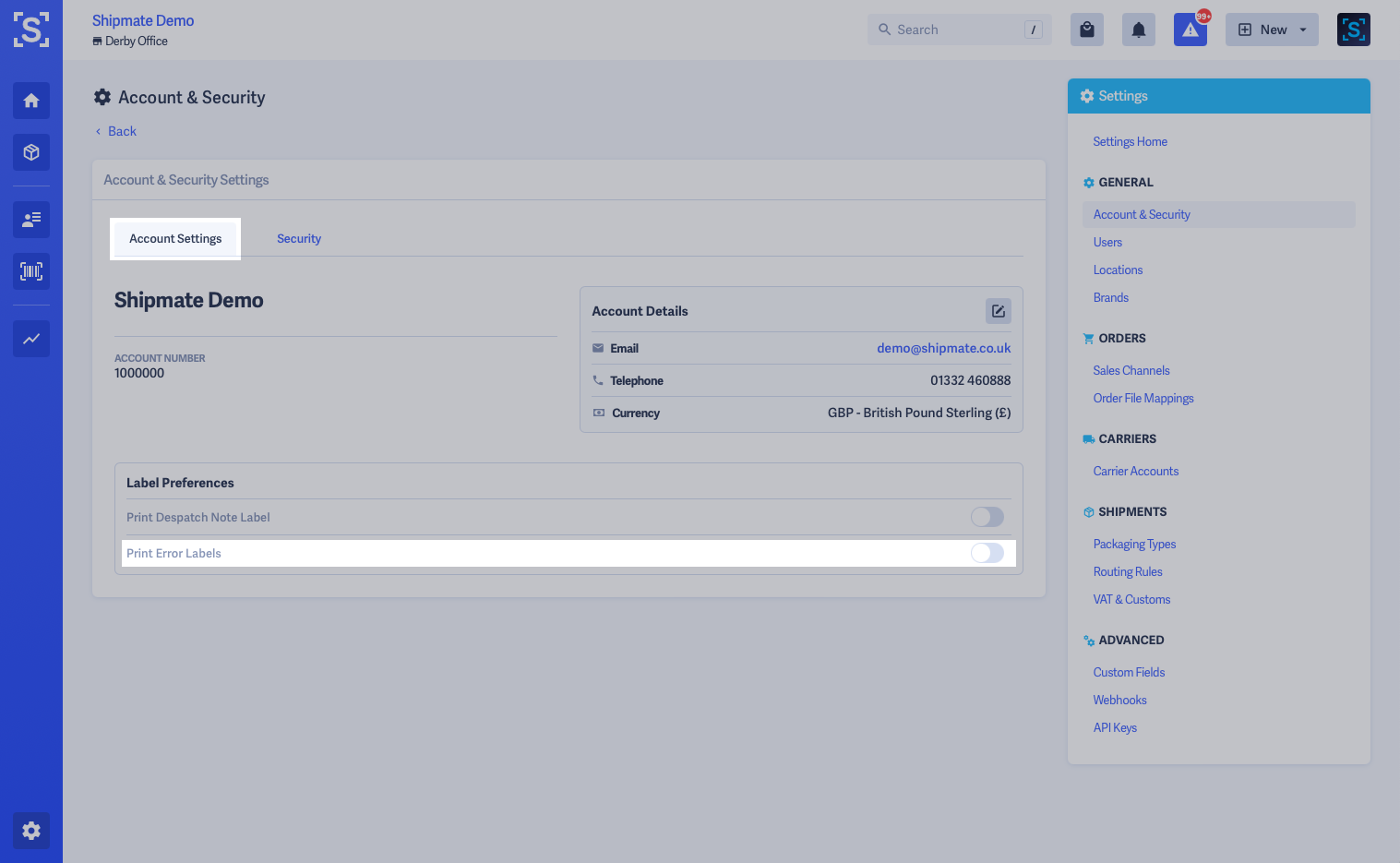
Task: Open Shipmate Demo title link in header
Action: click(143, 20)
